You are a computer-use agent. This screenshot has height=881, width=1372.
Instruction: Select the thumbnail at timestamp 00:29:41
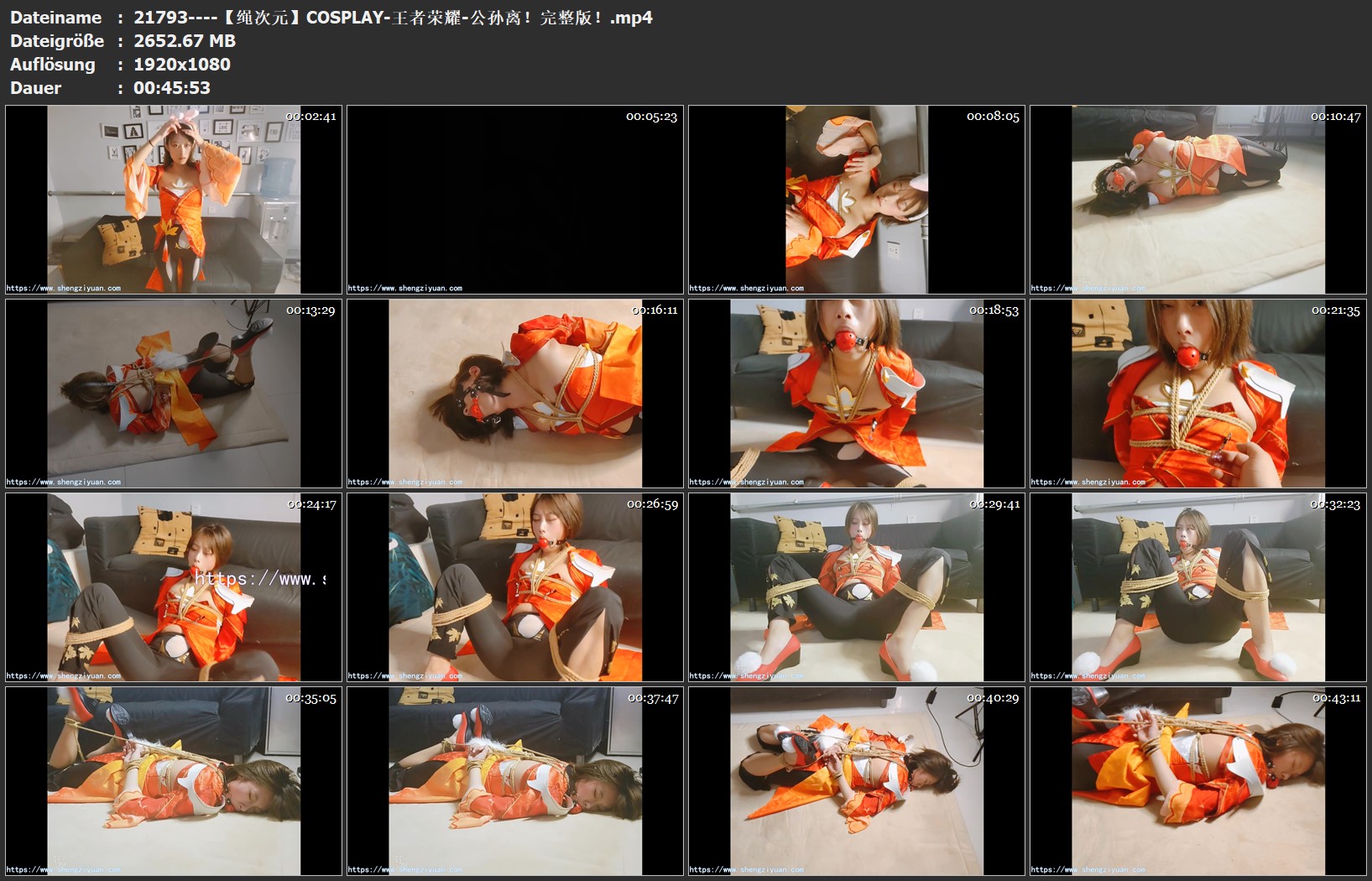click(857, 587)
